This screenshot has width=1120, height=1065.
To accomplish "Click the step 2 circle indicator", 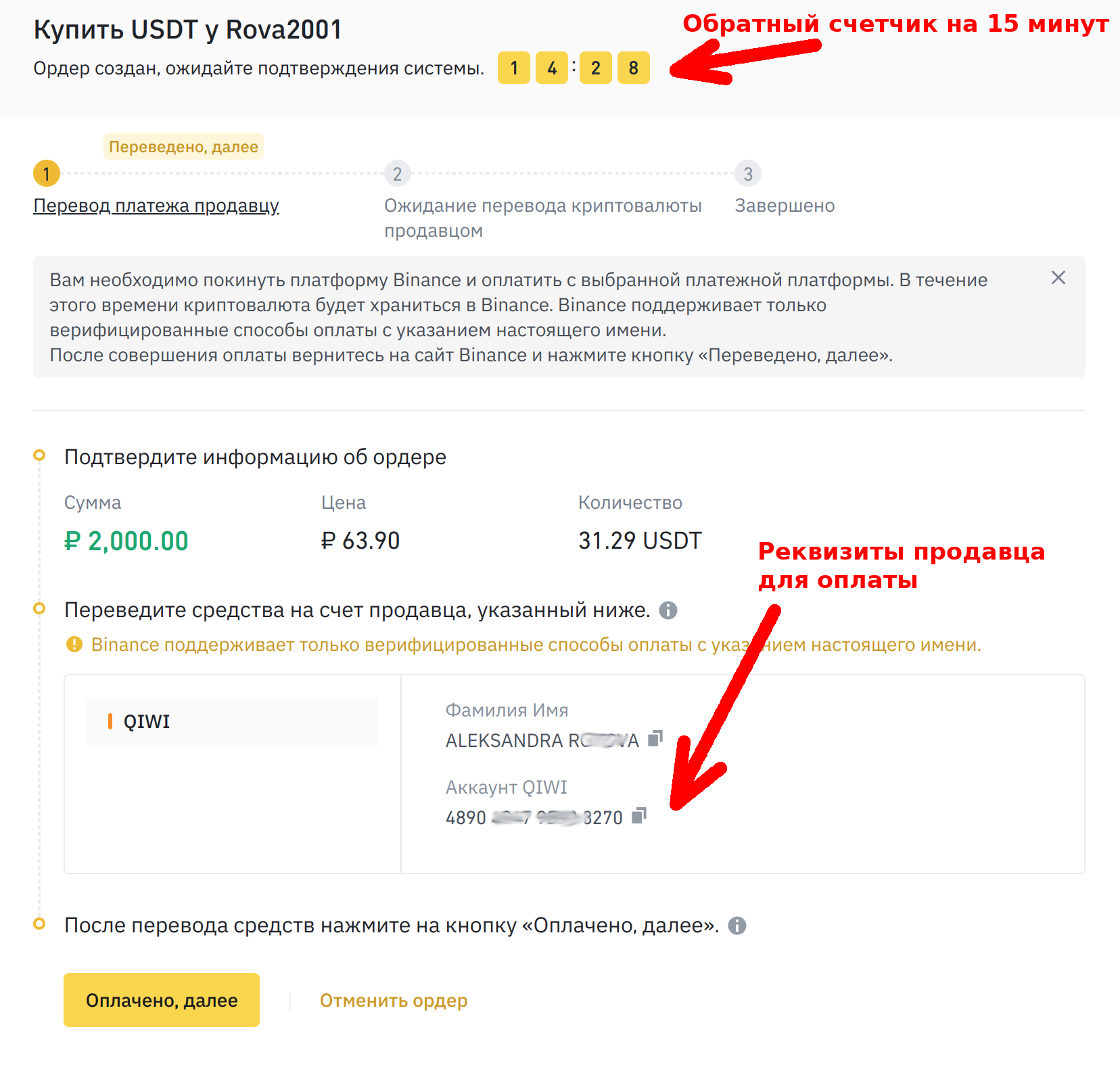I will tap(398, 174).
